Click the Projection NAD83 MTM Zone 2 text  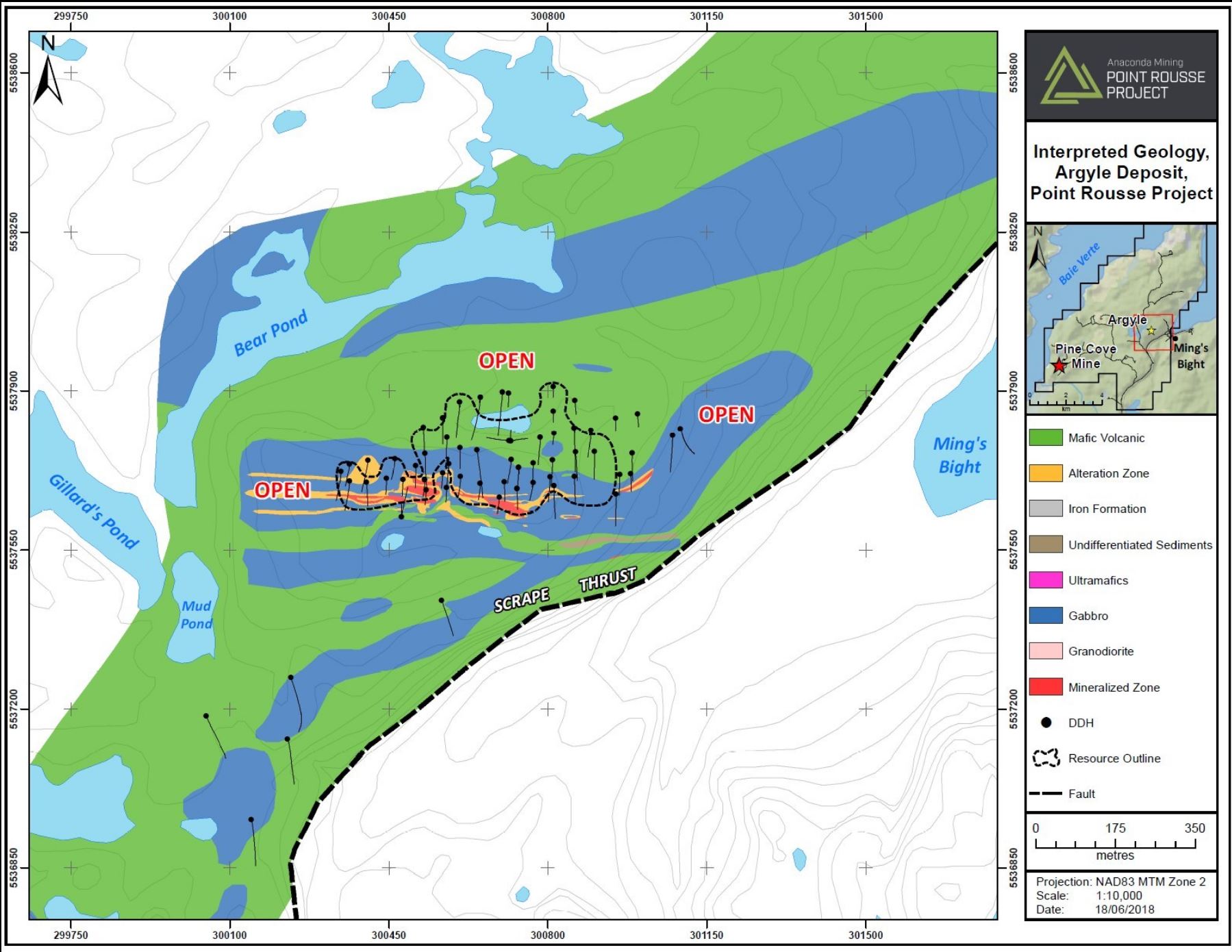(x=1120, y=881)
